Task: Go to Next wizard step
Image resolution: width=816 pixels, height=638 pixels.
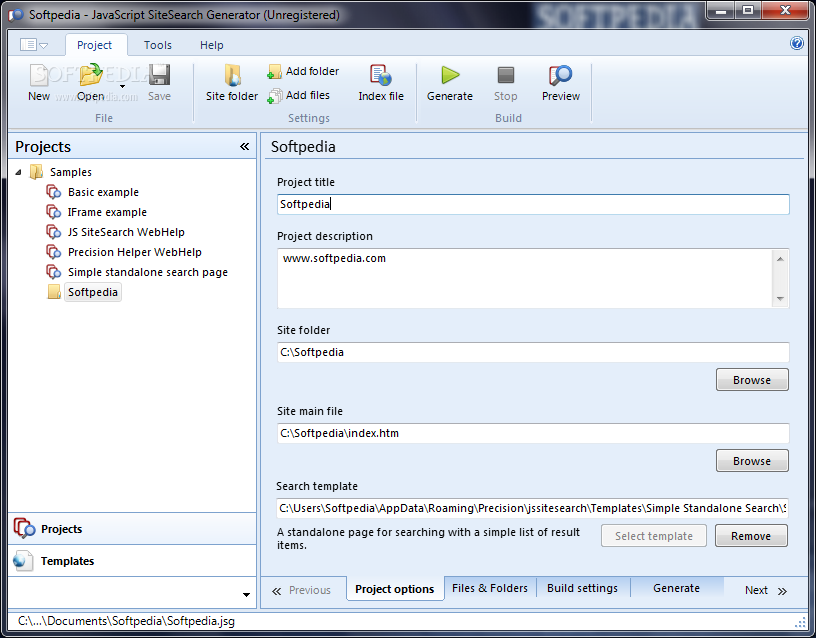Action: click(766, 591)
